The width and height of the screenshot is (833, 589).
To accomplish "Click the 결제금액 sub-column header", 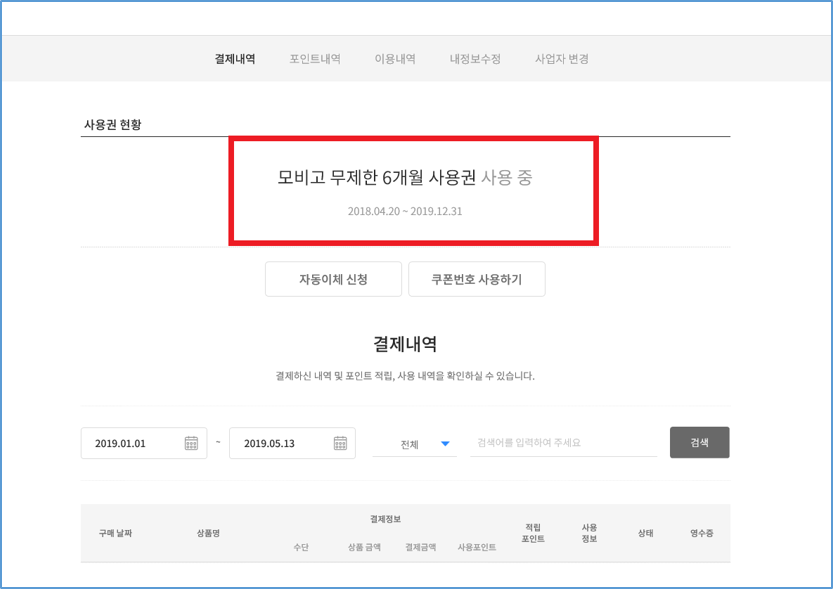I will point(421,547).
